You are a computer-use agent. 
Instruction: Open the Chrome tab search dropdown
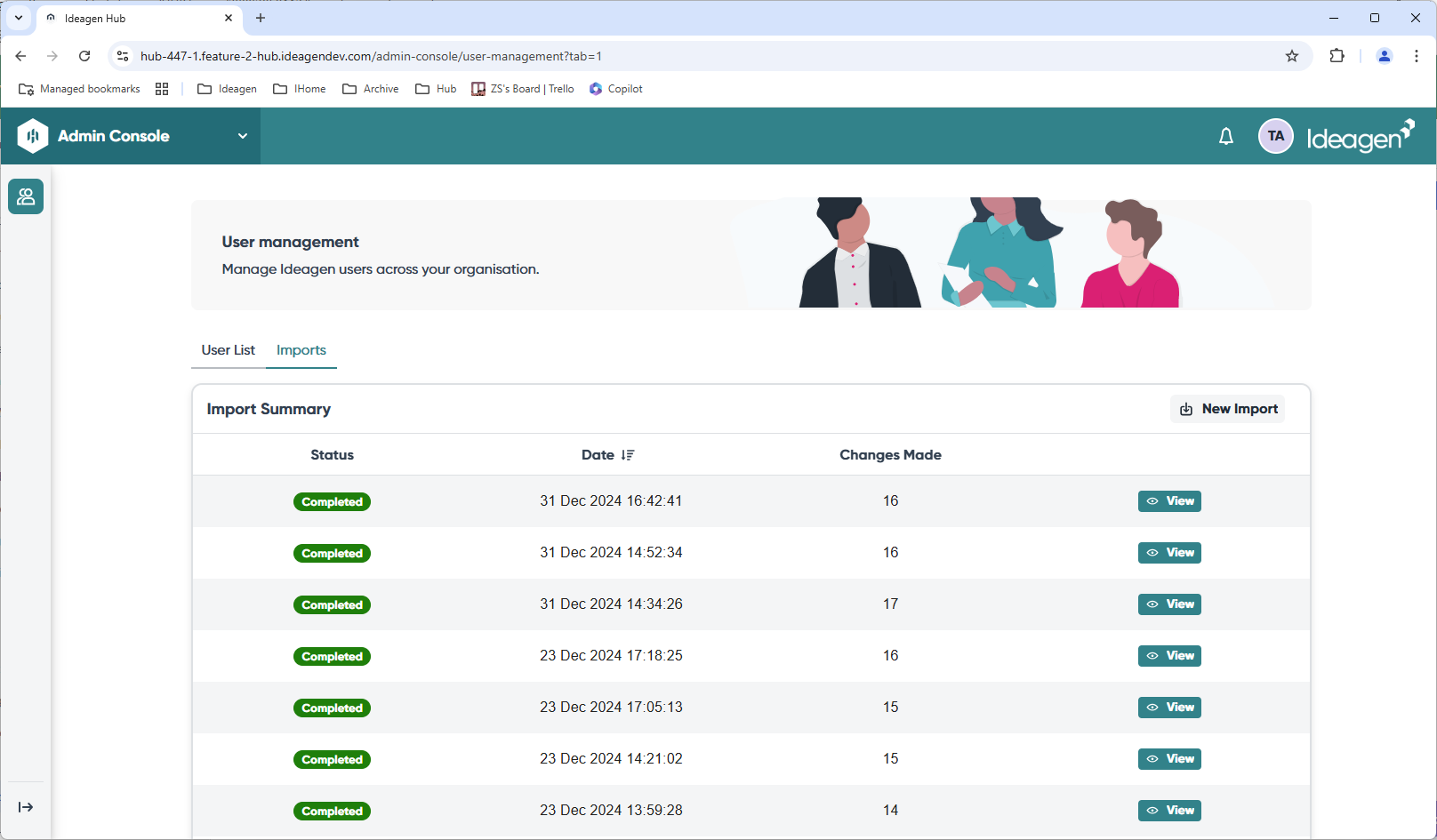pos(19,18)
